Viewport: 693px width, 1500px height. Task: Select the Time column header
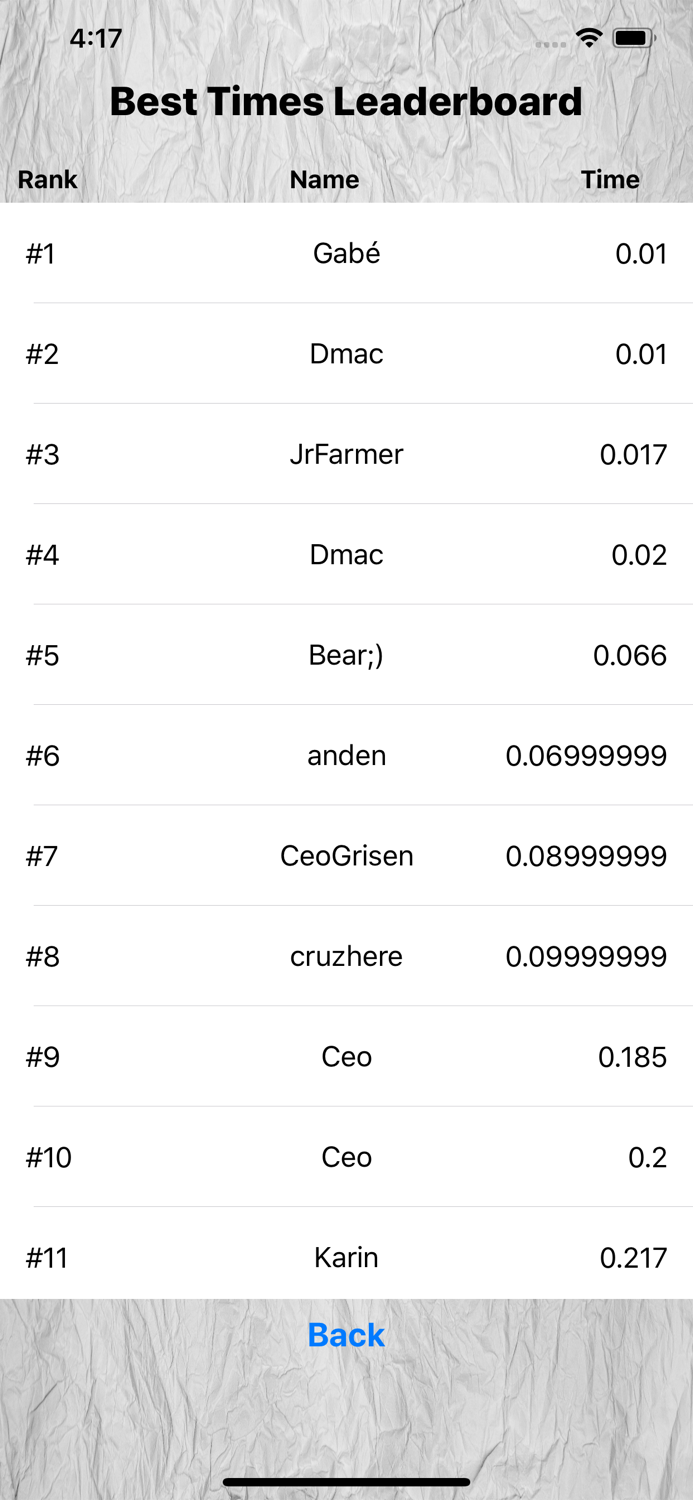[611, 180]
